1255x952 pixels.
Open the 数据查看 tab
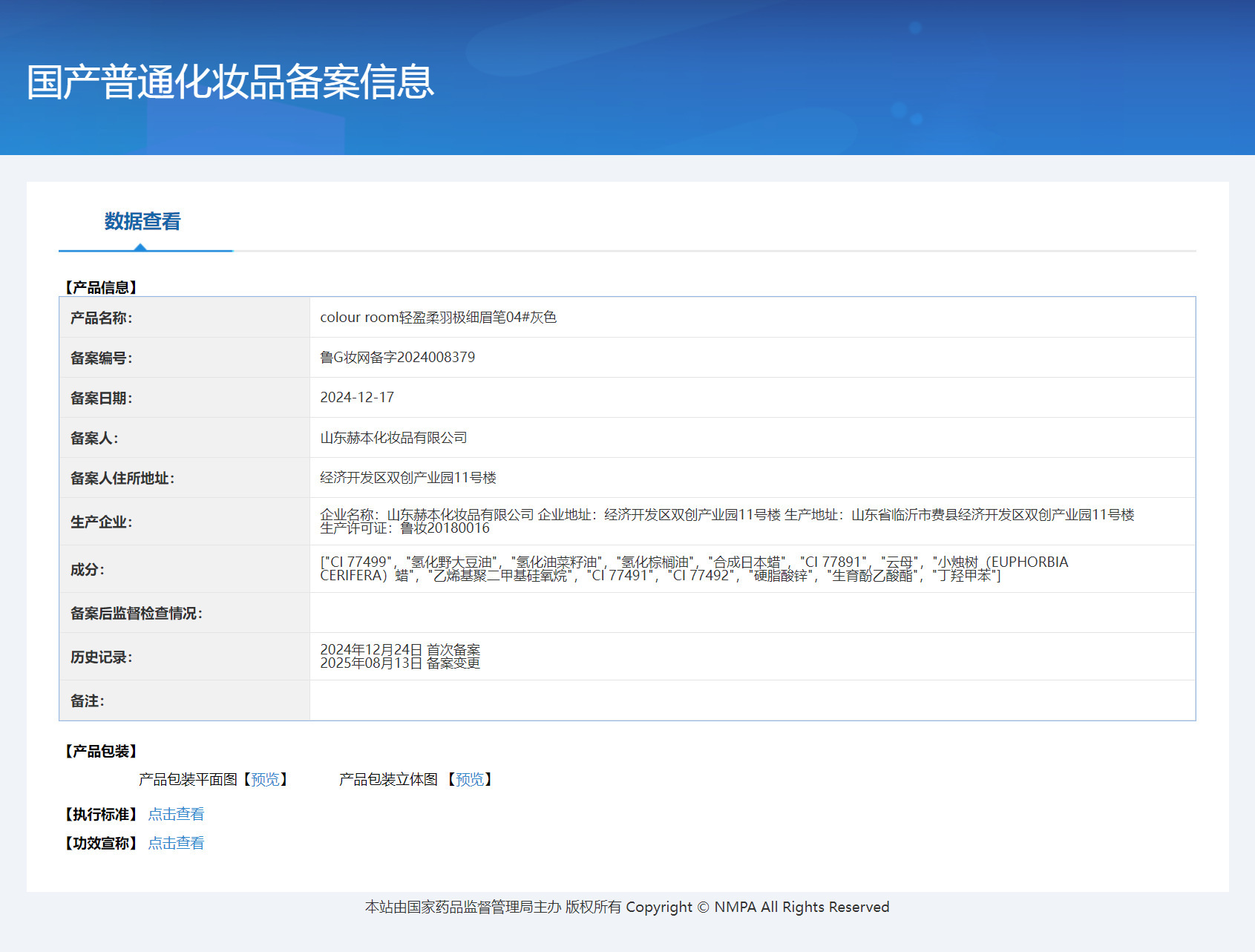point(142,221)
